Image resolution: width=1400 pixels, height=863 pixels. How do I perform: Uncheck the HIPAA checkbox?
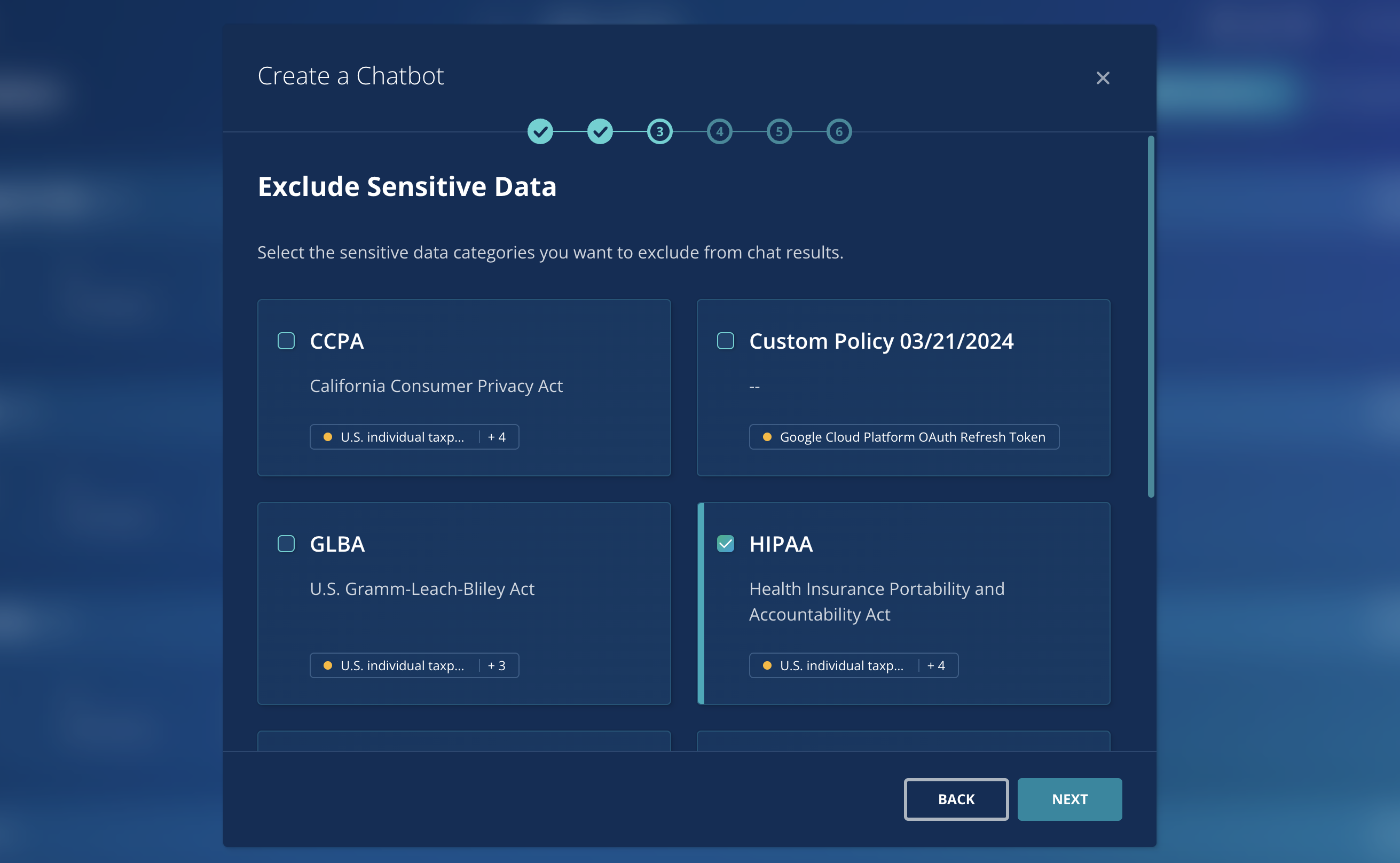tap(725, 543)
